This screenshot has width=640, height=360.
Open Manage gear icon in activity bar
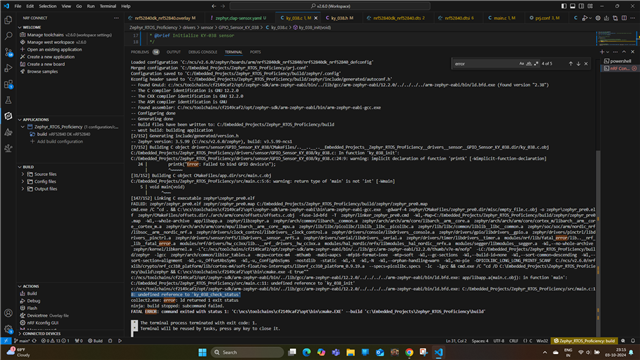coord(8,329)
